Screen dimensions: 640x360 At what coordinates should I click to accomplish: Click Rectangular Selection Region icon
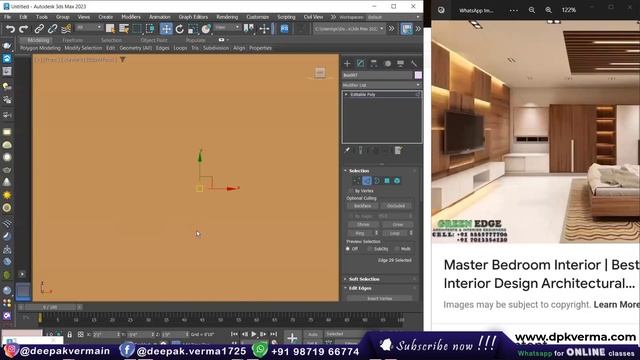coord(137,29)
